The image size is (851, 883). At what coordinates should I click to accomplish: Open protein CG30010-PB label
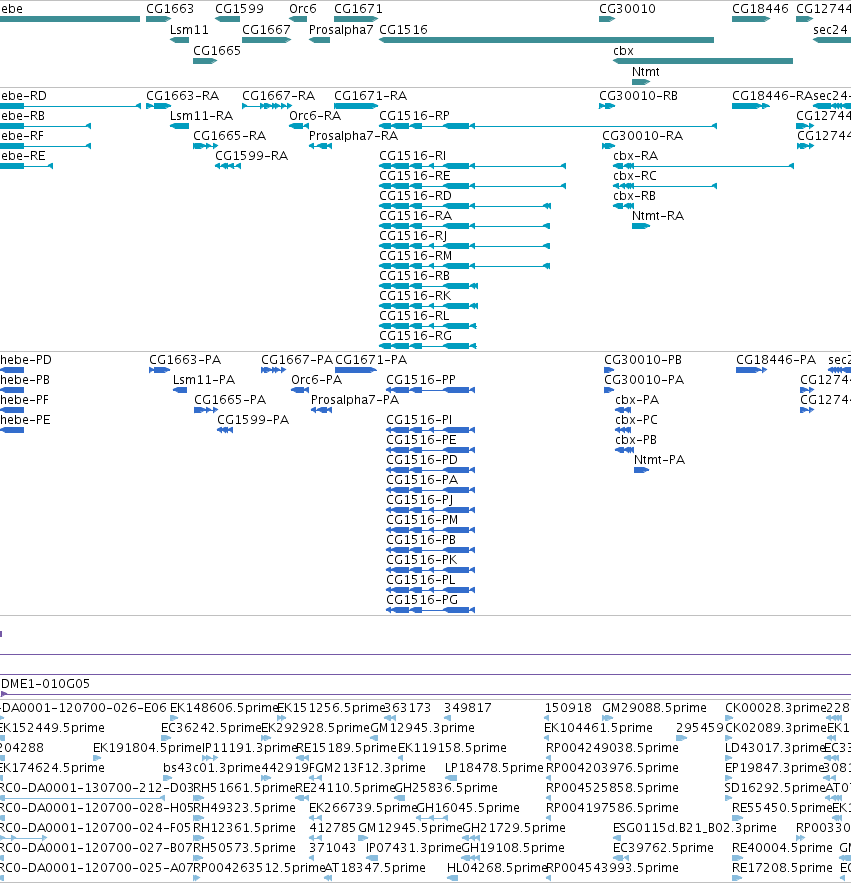click(x=643, y=360)
